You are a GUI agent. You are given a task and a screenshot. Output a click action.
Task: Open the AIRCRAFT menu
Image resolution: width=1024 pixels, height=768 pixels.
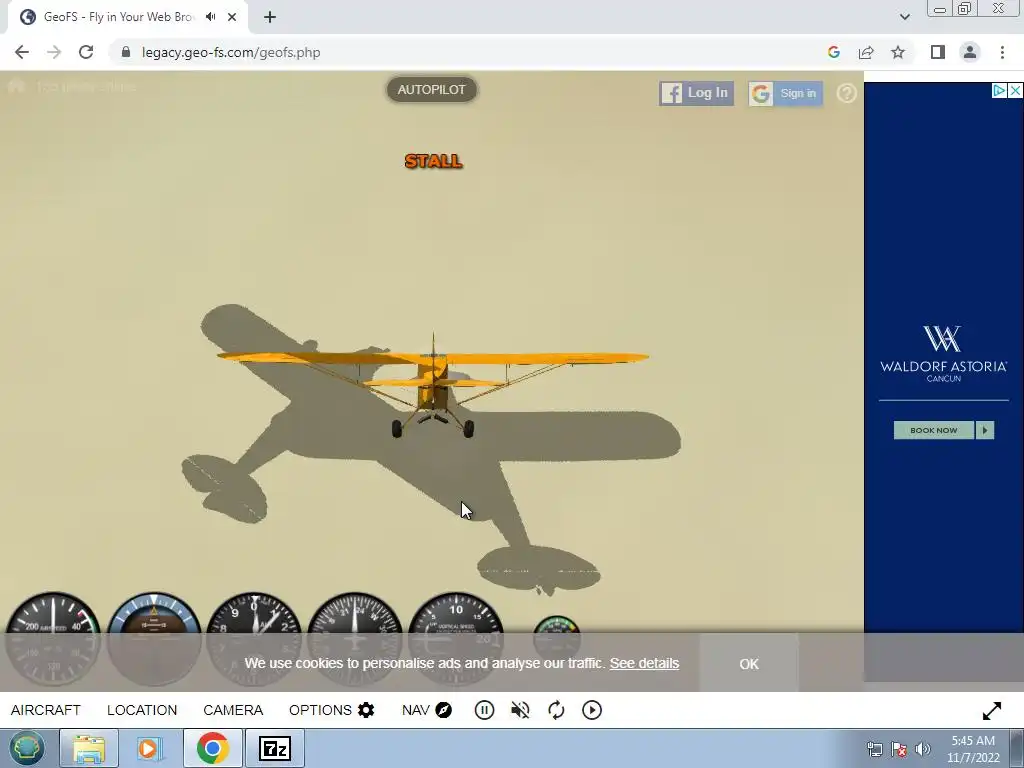(46, 710)
